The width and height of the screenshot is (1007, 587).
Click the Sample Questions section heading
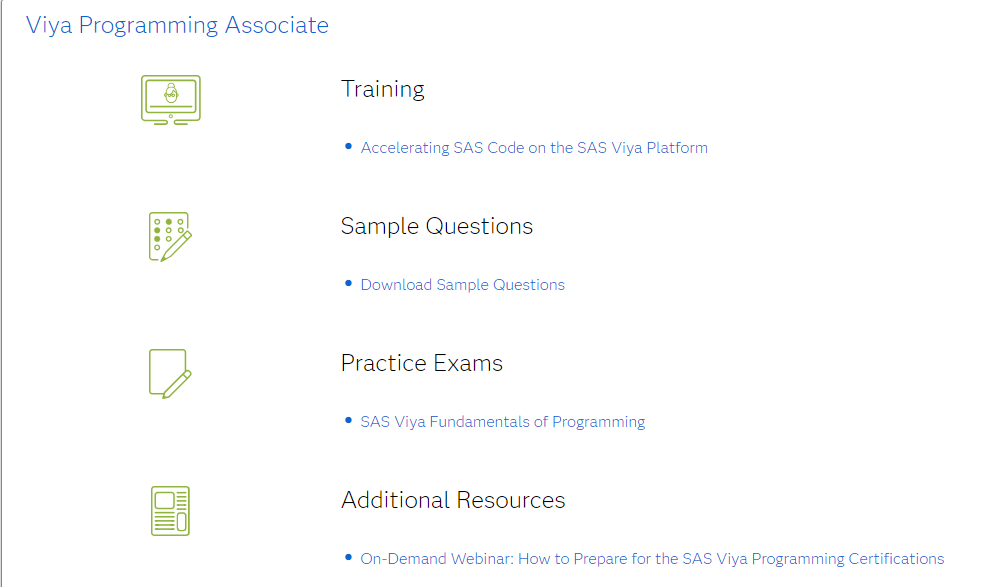437,226
